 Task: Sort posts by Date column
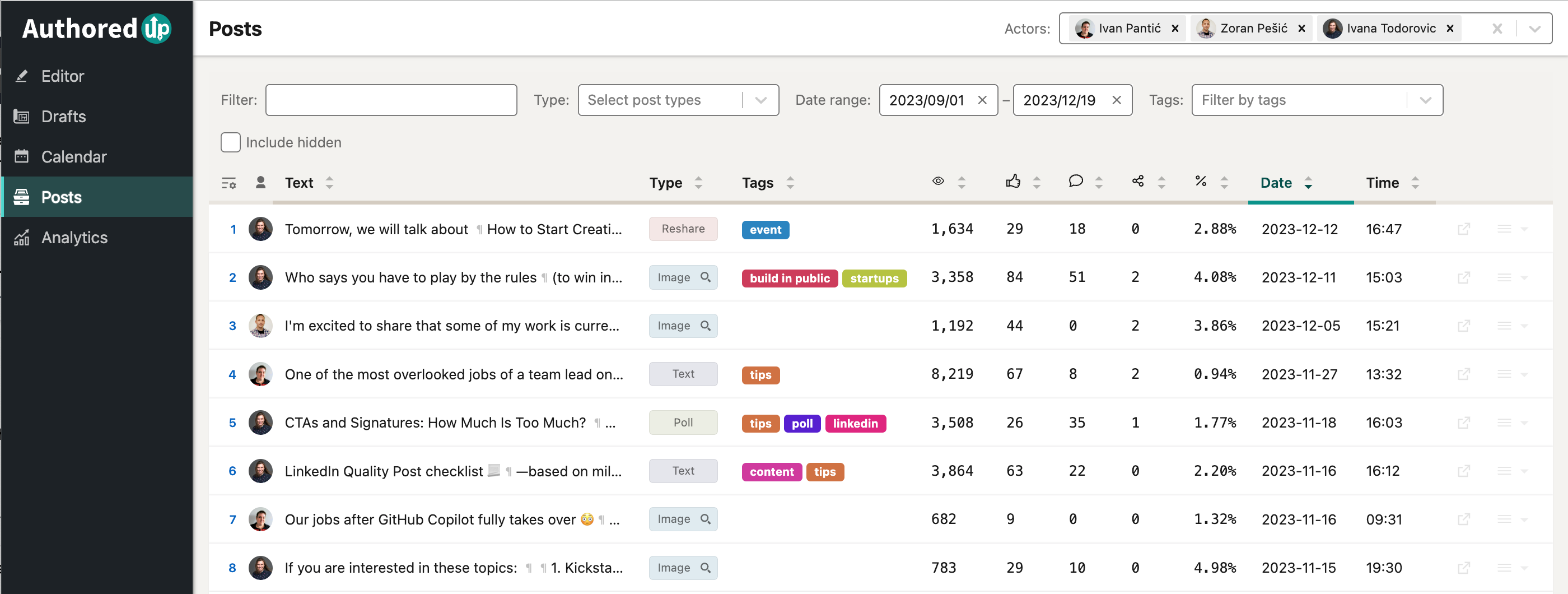[x=1286, y=183]
